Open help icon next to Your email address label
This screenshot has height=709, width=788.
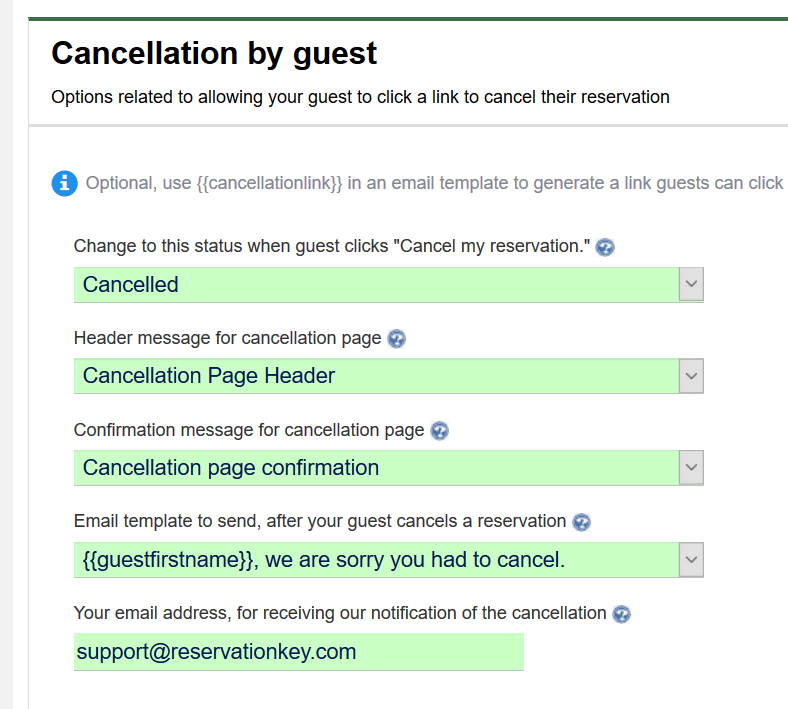click(622, 614)
